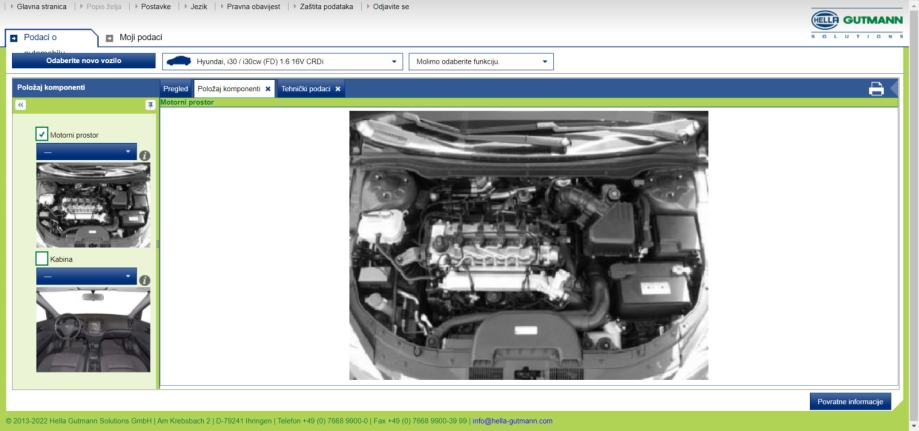Open the info@hella-gutmann.com email link
The width and height of the screenshot is (919, 431).
tap(512, 421)
